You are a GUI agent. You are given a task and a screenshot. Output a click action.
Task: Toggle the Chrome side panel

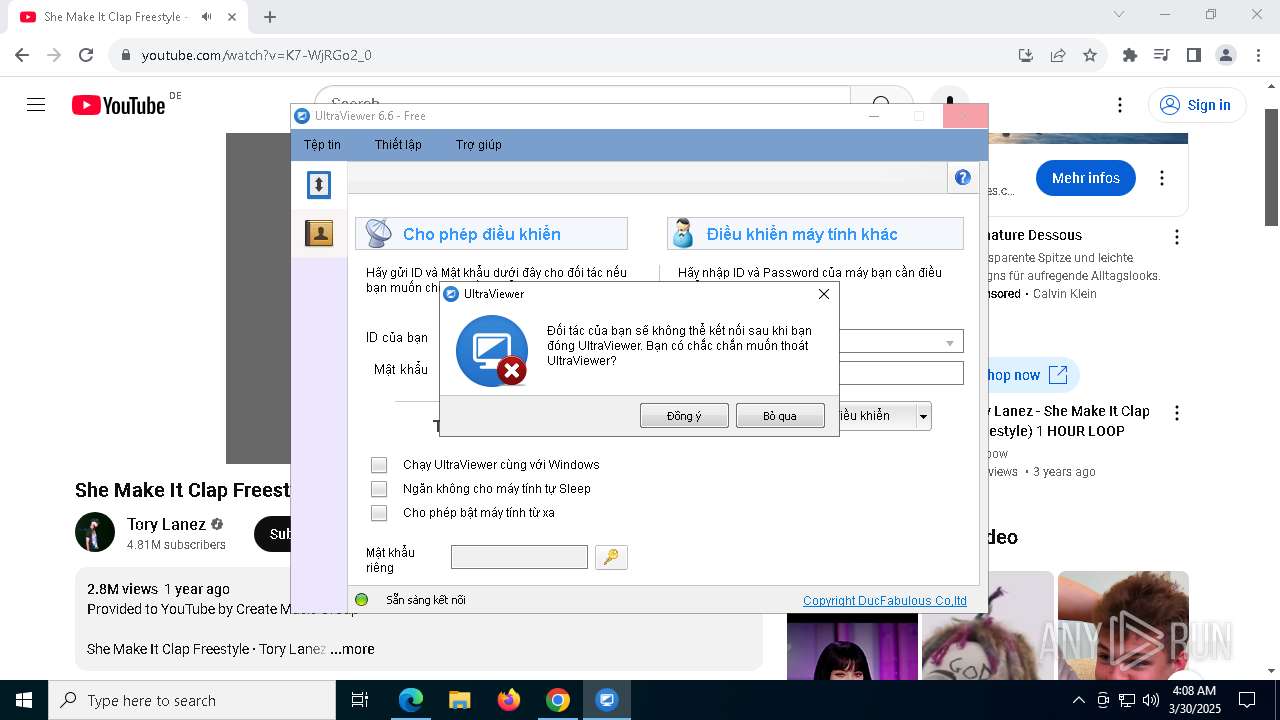(x=1194, y=55)
